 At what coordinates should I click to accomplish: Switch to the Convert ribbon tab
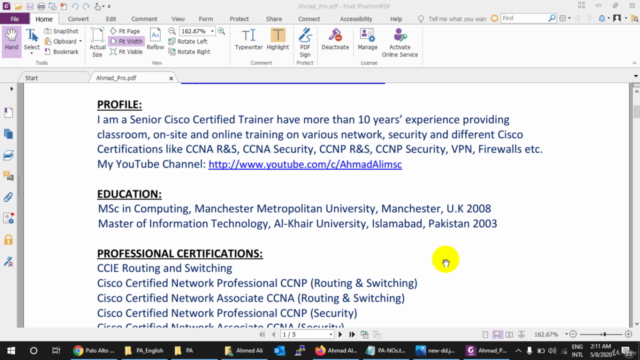click(x=78, y=19)
